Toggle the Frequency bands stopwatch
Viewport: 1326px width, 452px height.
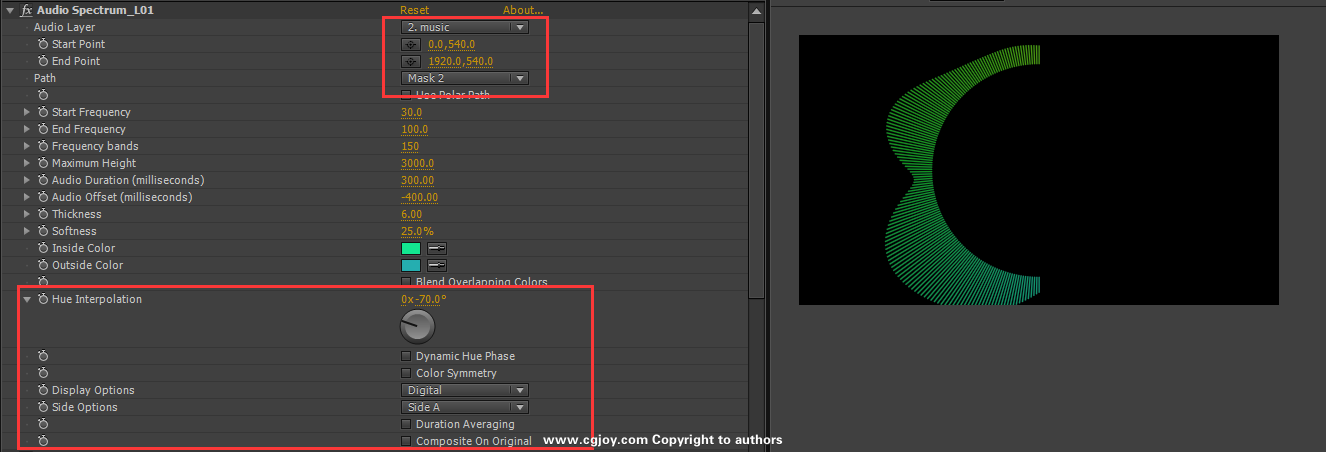43,146
